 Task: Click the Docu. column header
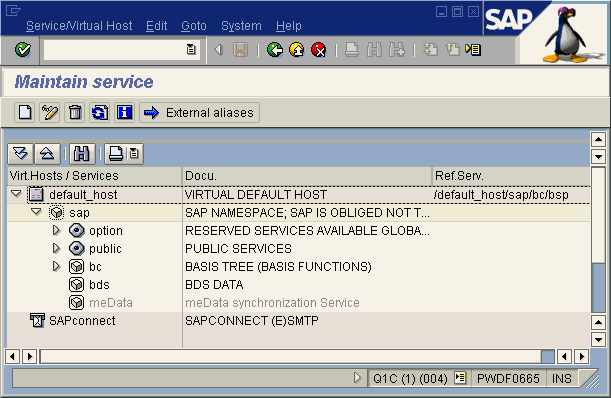[307, 176]
